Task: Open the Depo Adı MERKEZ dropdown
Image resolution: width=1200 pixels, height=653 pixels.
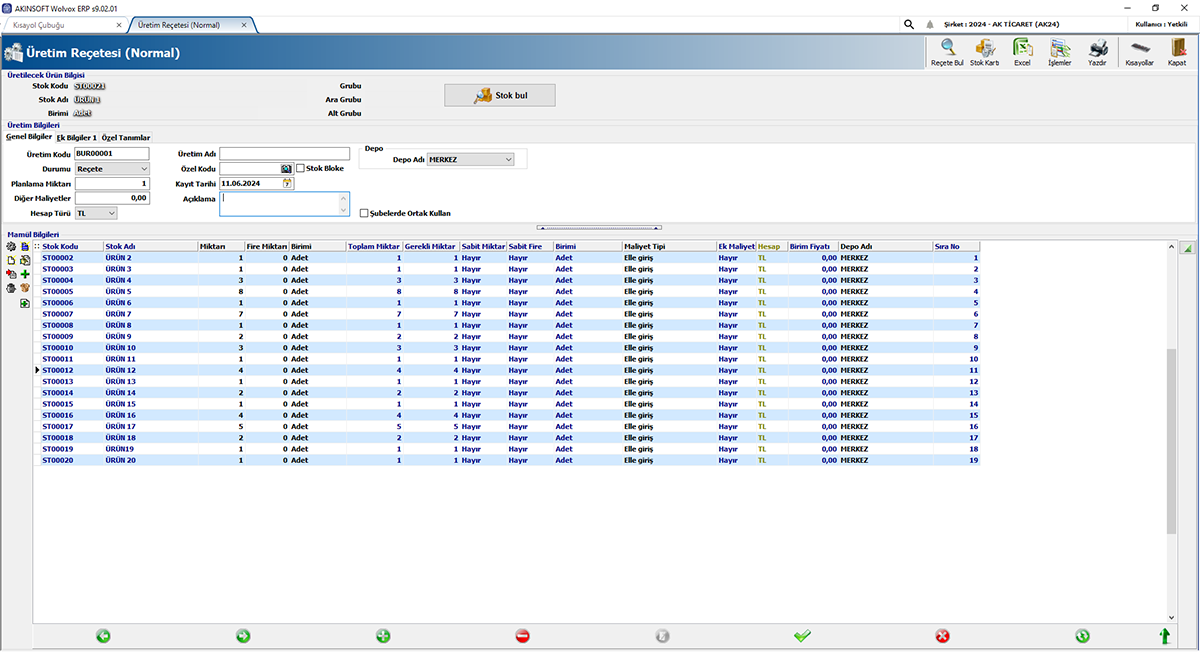Action: tap(507, 158)
